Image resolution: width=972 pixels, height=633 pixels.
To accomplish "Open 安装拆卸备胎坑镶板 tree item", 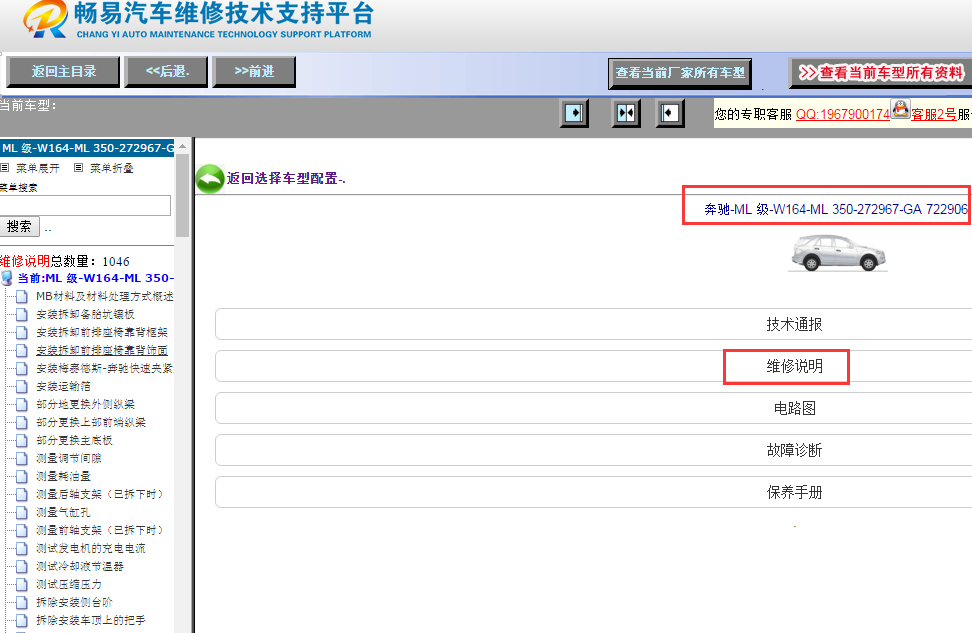I will point(85,314).
